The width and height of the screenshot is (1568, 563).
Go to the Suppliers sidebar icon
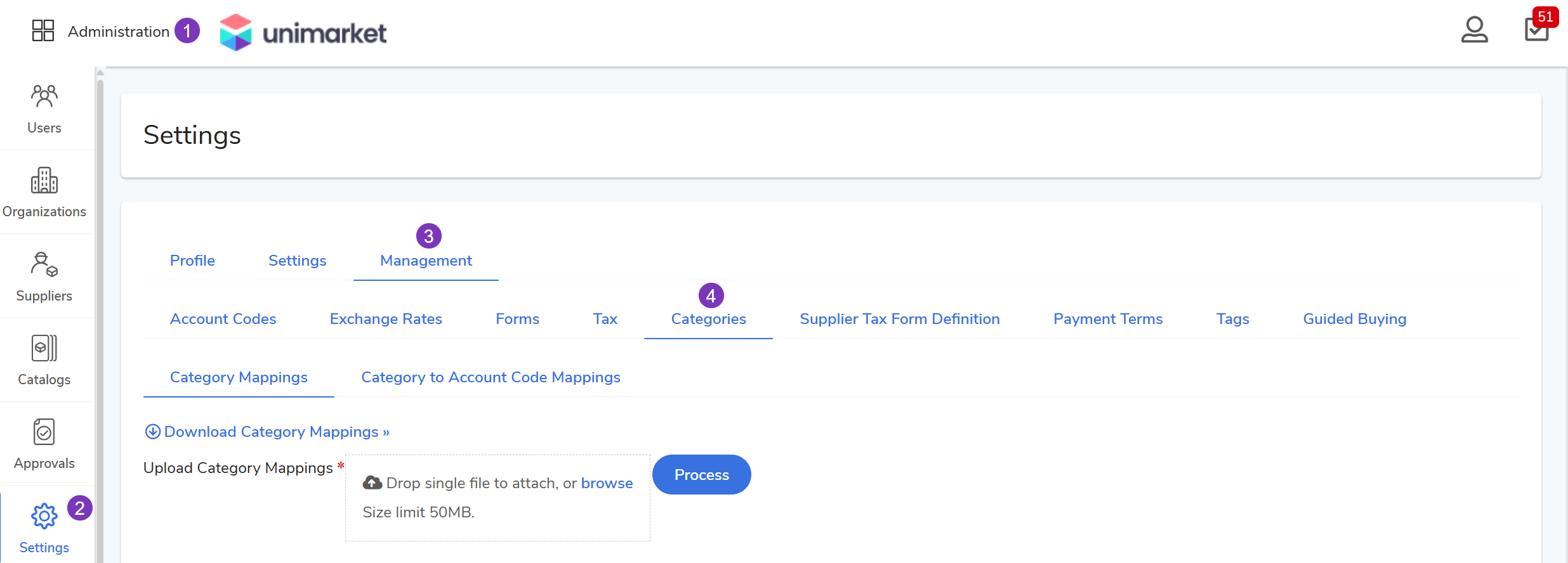point(44,265)
